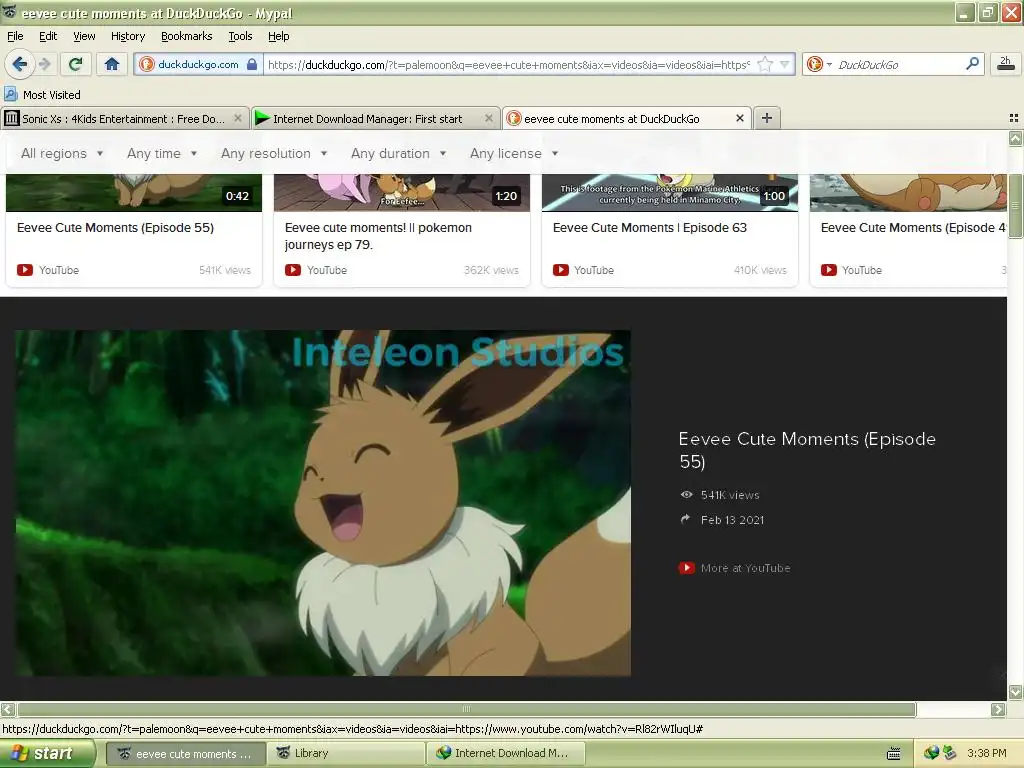The image size is (1024, 768).
Task: Click 'Eevee Cute Moments | Episode 63' title
Action: [650, 228]
